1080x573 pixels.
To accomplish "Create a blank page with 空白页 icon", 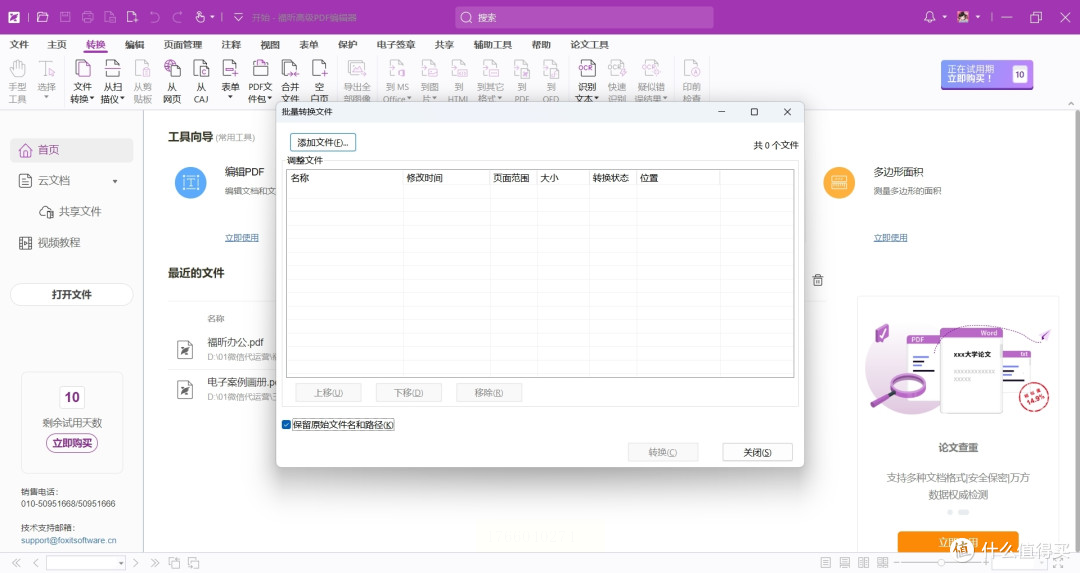I will (x=319, y=80).
